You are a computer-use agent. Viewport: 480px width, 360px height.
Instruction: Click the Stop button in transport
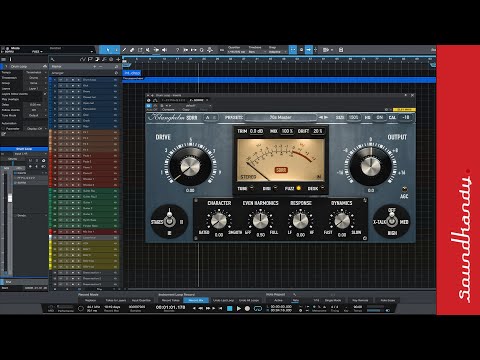(230, 309)
